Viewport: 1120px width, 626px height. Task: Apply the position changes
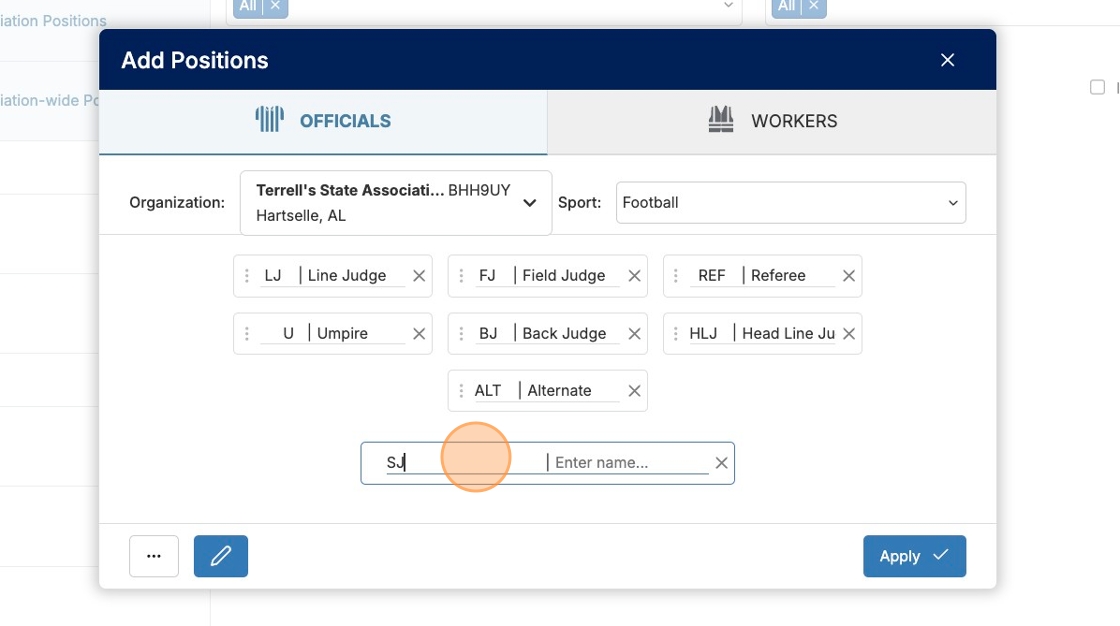click(914, 556)
